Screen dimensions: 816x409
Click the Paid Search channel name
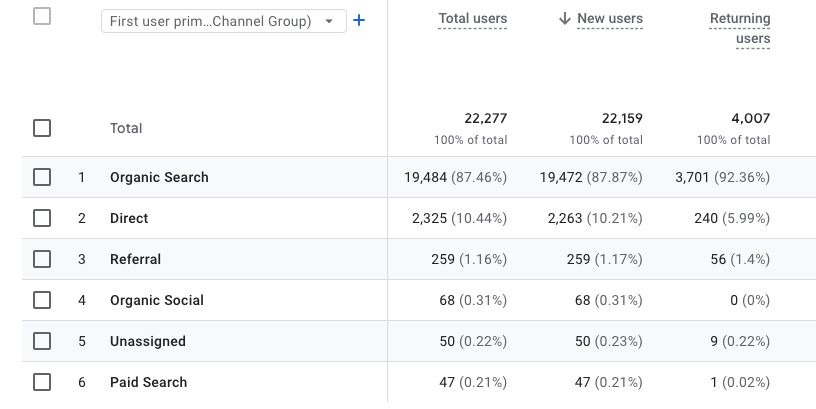tap(148, 382)
